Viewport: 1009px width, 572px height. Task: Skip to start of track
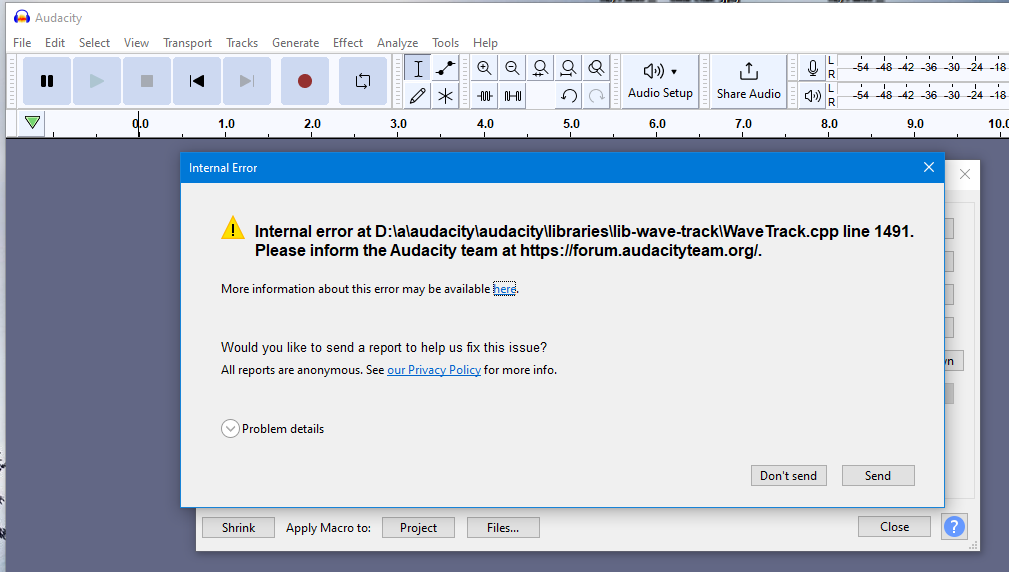[197, 81]
